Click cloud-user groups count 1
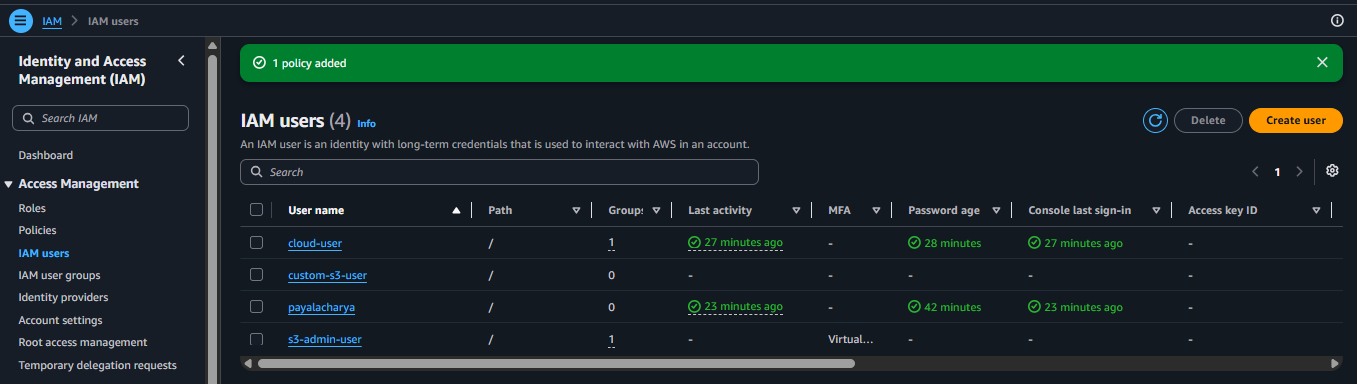This screenshot has height=384, width=1357. coord(611,243)
